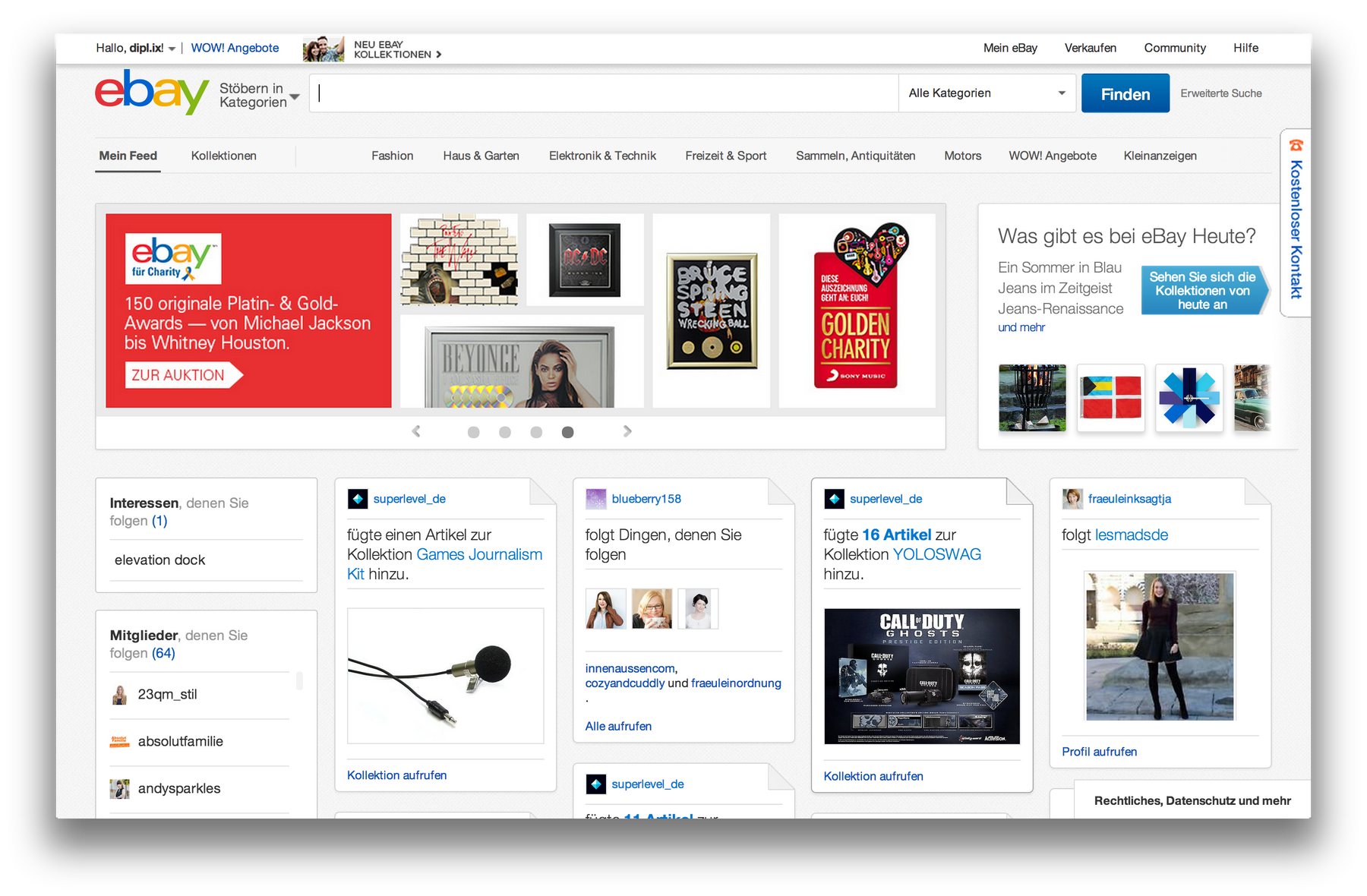Click the members list scrollbar

[300, 680]
